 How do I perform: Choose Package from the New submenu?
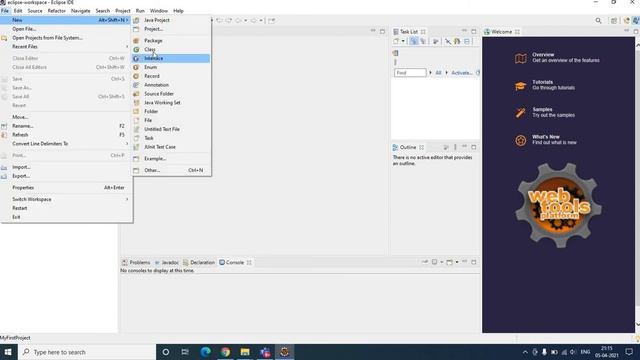(153, 40)
